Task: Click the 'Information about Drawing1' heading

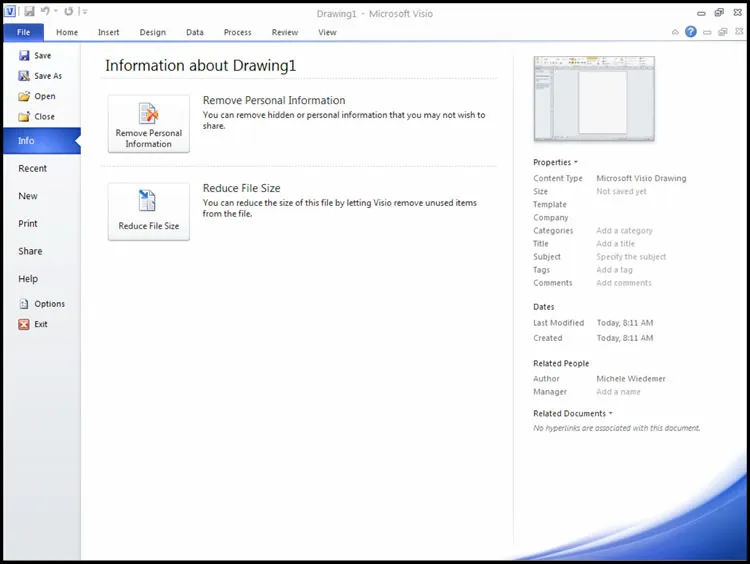Action: coord(200,66)
